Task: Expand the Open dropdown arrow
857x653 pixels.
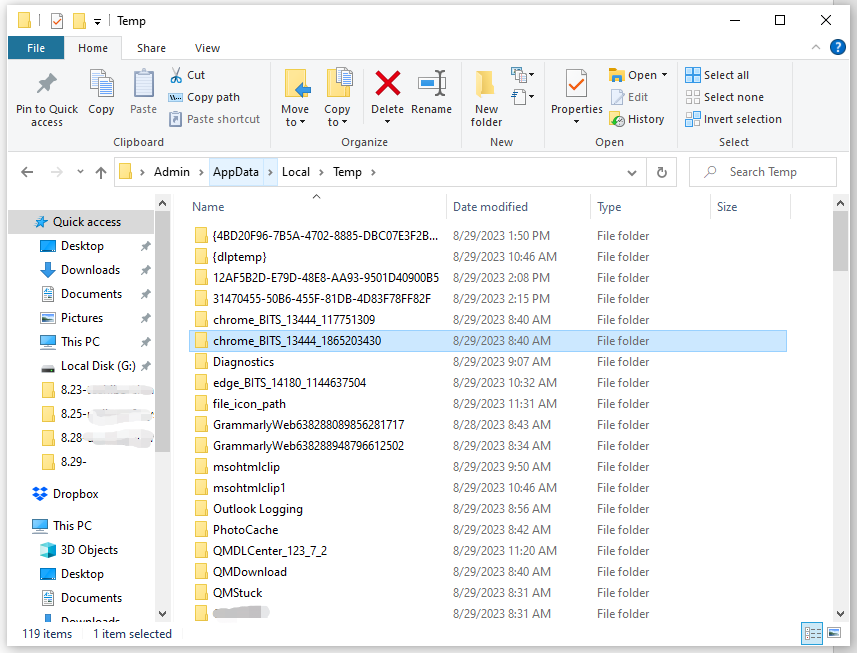Action: coord(665,75)
